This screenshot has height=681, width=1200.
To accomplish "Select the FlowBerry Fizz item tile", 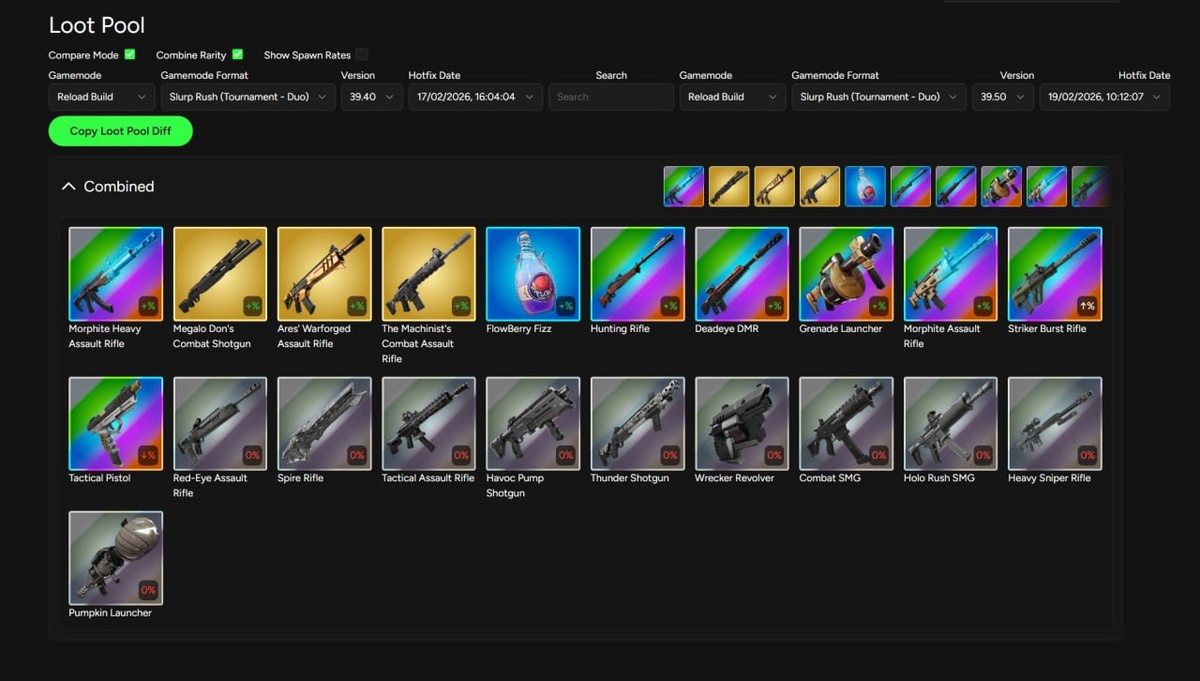I will click(533, 274).
